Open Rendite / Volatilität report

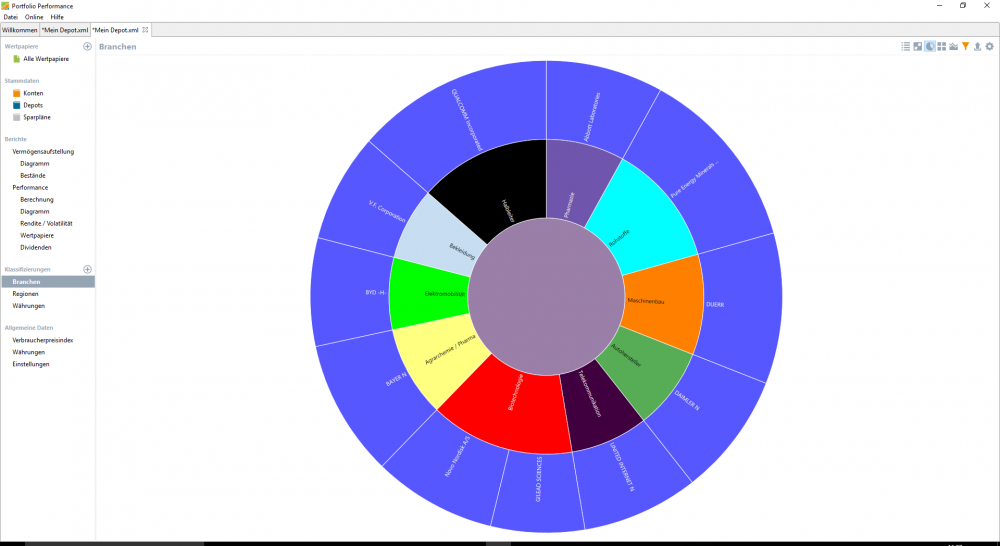(46, 223)
